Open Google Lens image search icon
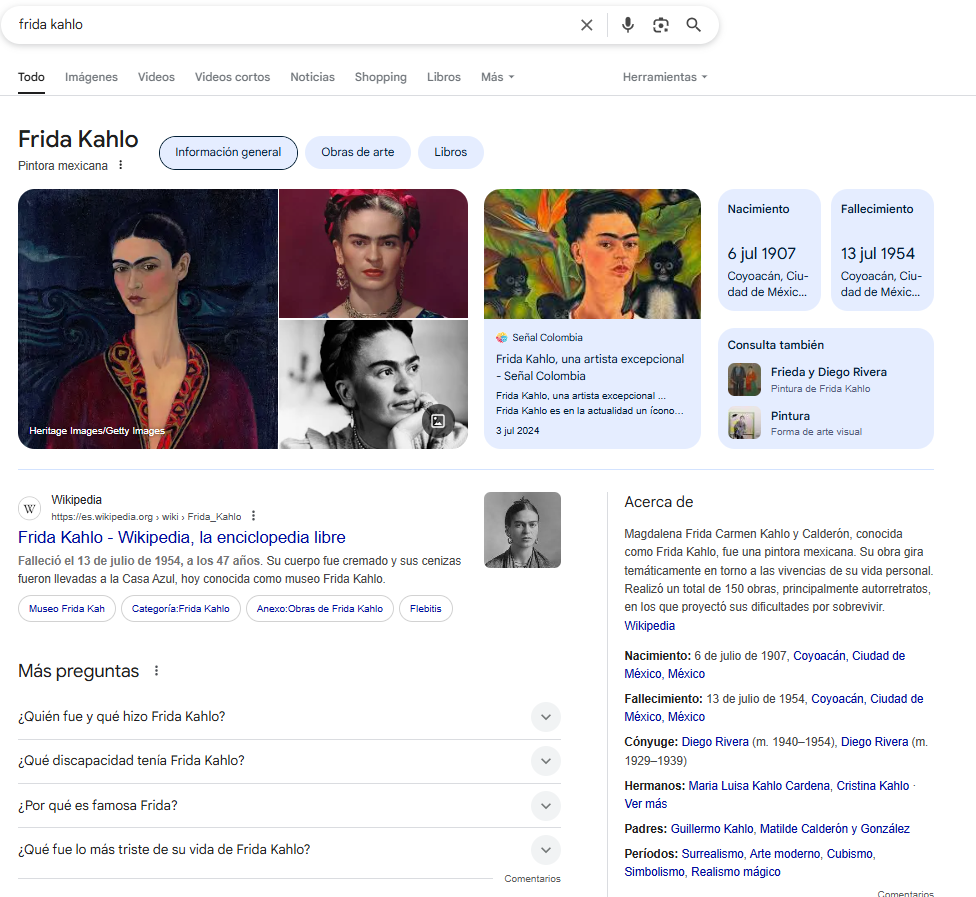The image size is (976, 897). pyautogui.click(x=660, y=25)
